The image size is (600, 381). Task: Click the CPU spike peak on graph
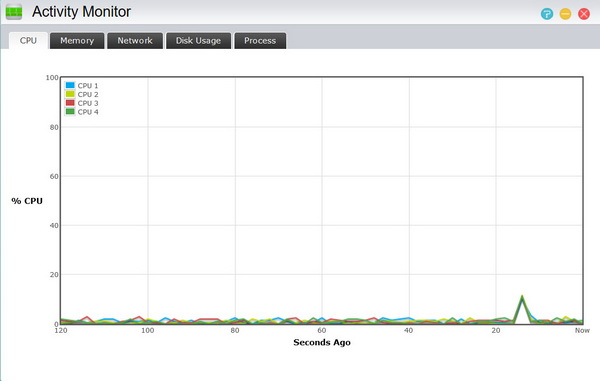(522, 296)
